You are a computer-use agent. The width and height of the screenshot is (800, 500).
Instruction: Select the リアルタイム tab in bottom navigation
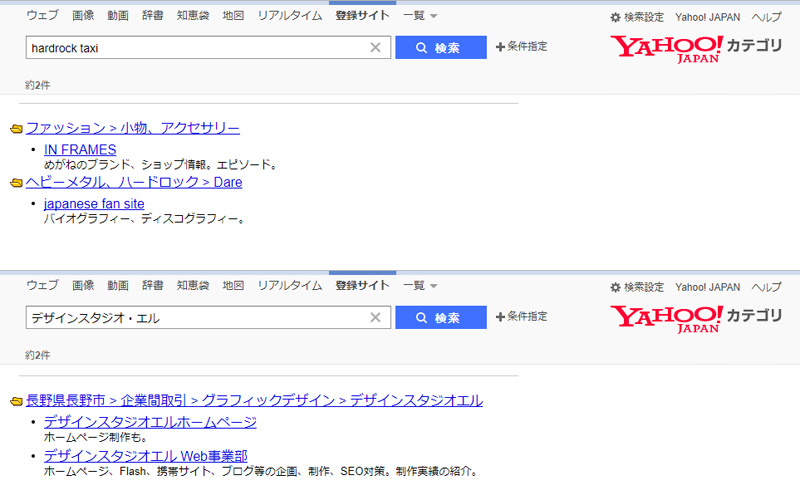(290, 285)
